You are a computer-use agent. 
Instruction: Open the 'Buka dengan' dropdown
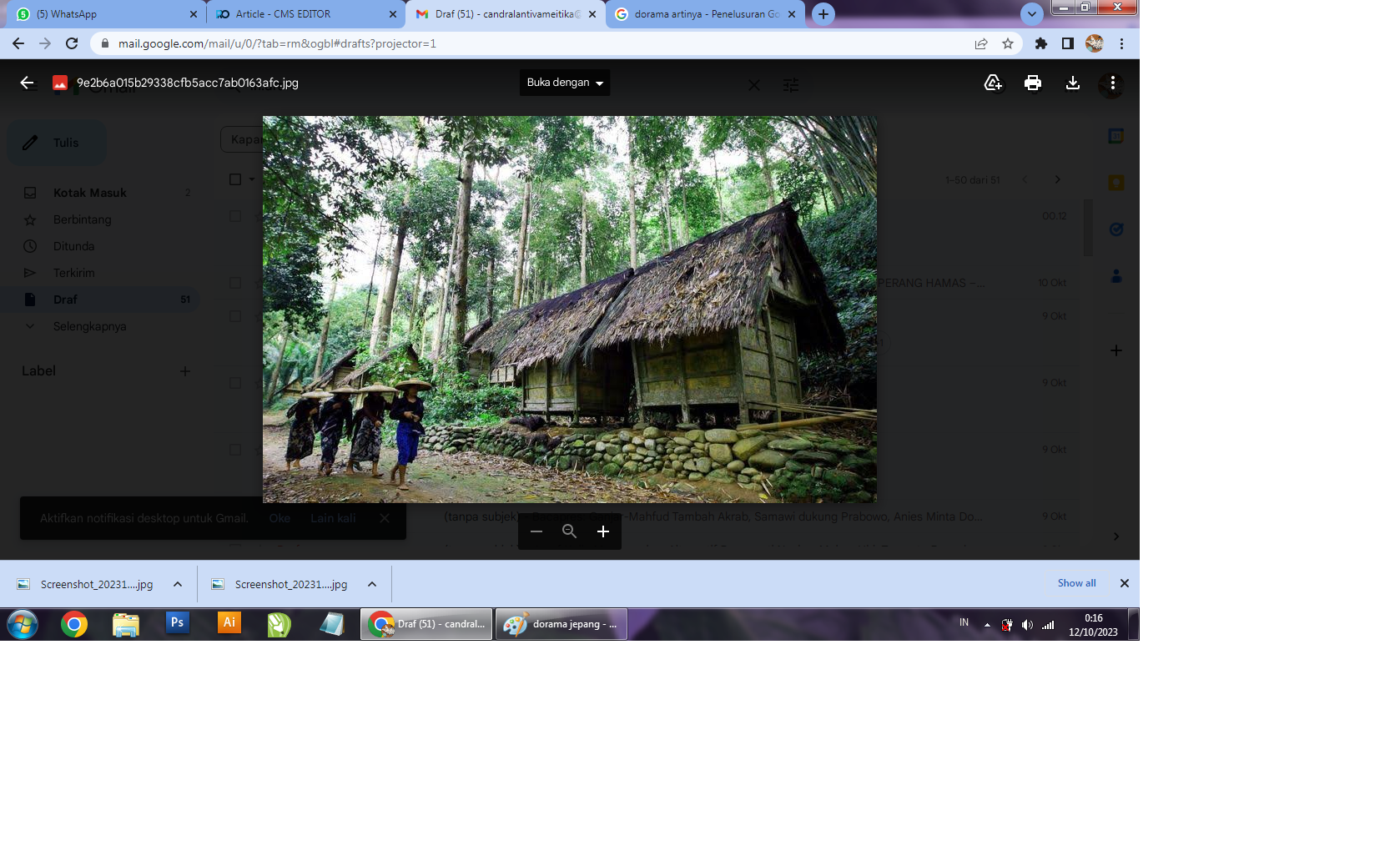point(565,83)
